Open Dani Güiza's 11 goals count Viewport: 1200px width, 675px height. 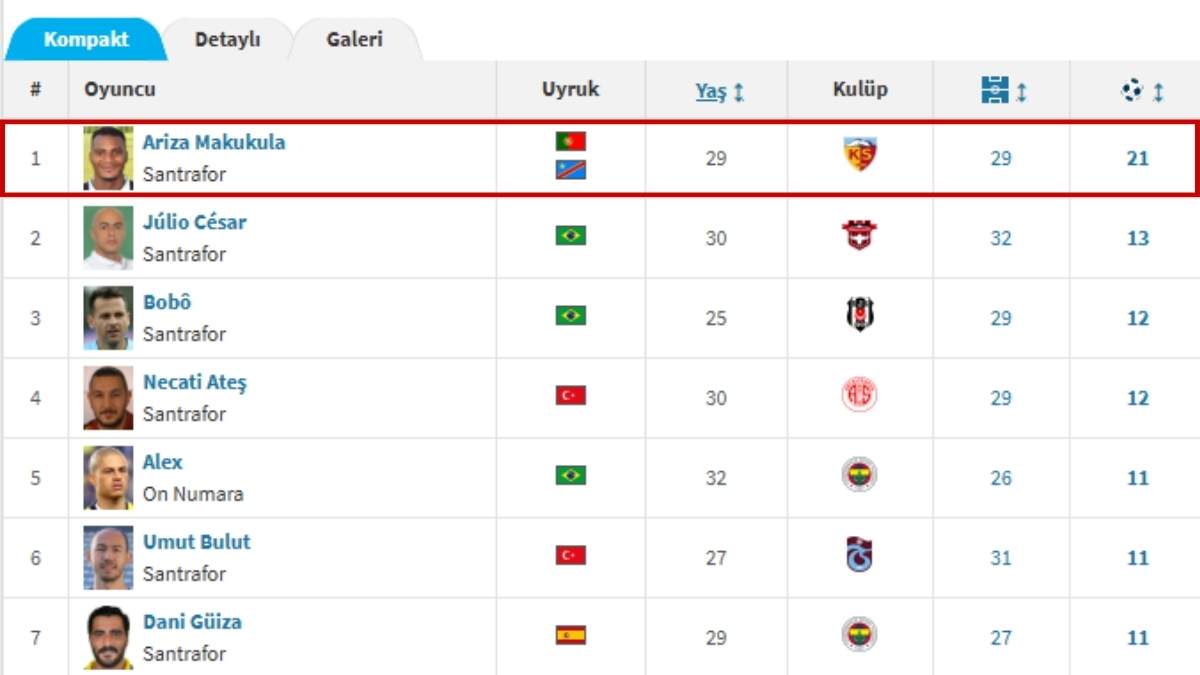(x=1138, y=638)
